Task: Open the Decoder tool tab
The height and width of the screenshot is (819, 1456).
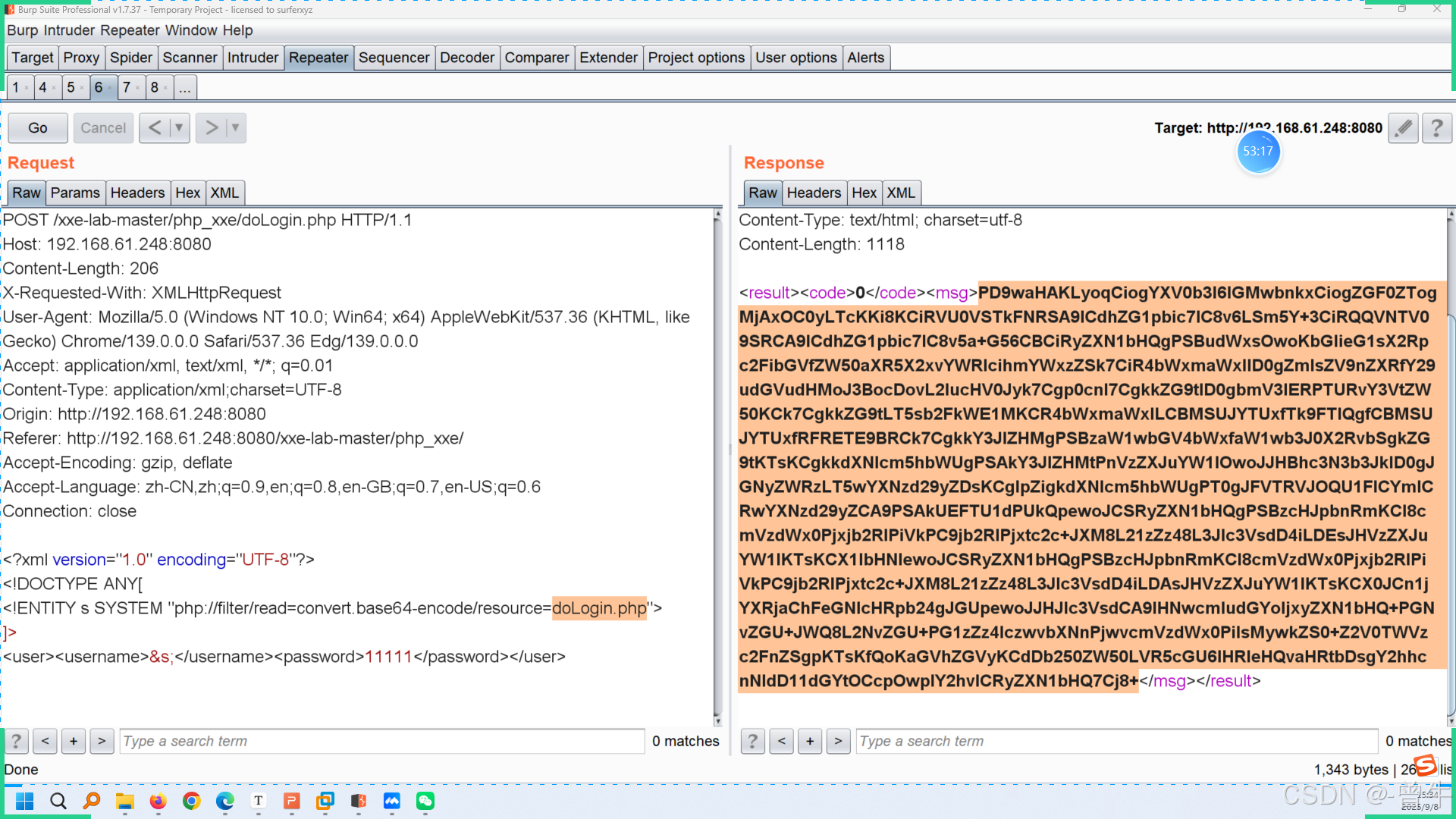Action: click(x=466, y=58)
